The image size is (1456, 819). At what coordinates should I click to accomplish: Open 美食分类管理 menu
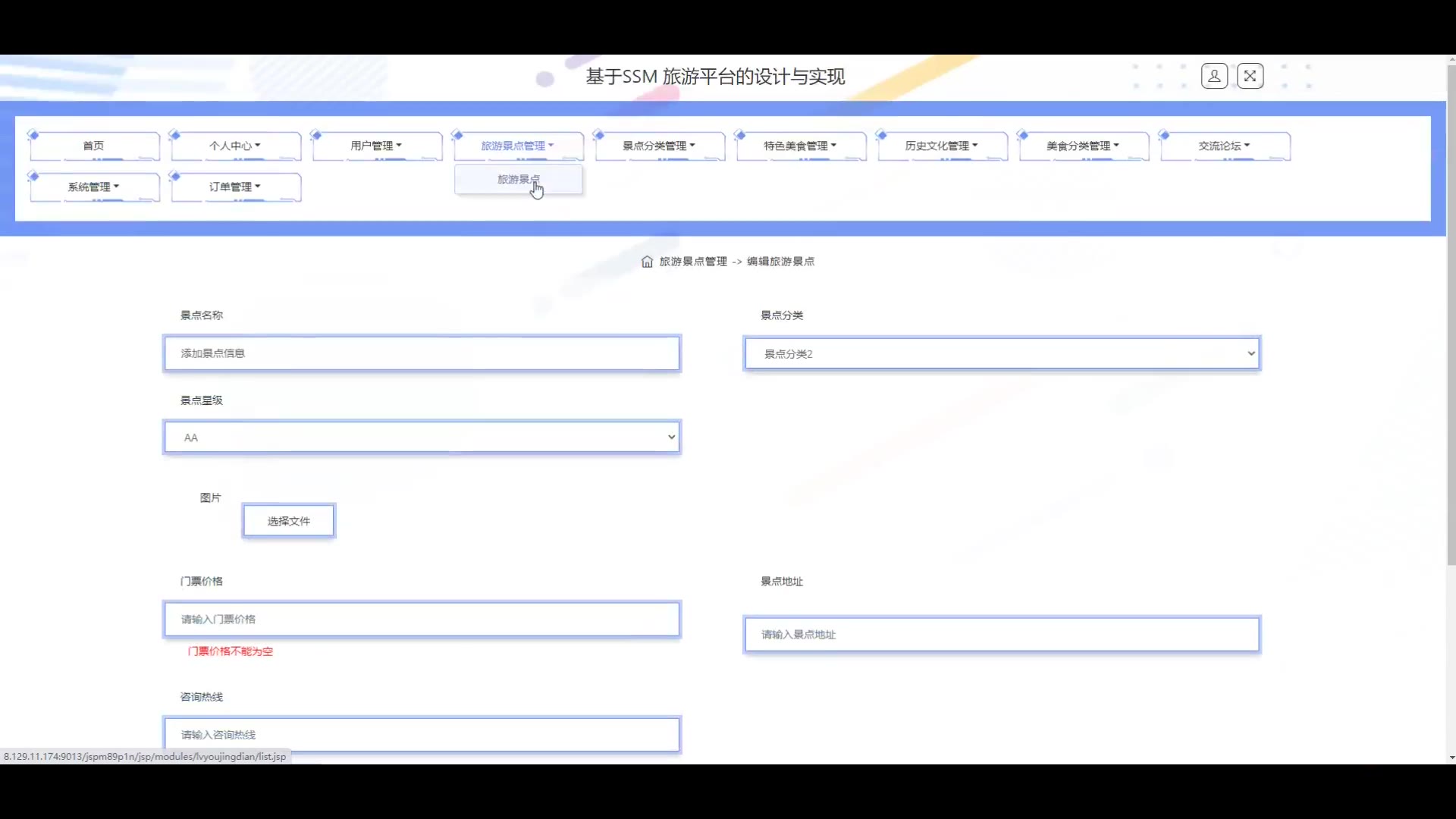click(x=1082, y=146)
